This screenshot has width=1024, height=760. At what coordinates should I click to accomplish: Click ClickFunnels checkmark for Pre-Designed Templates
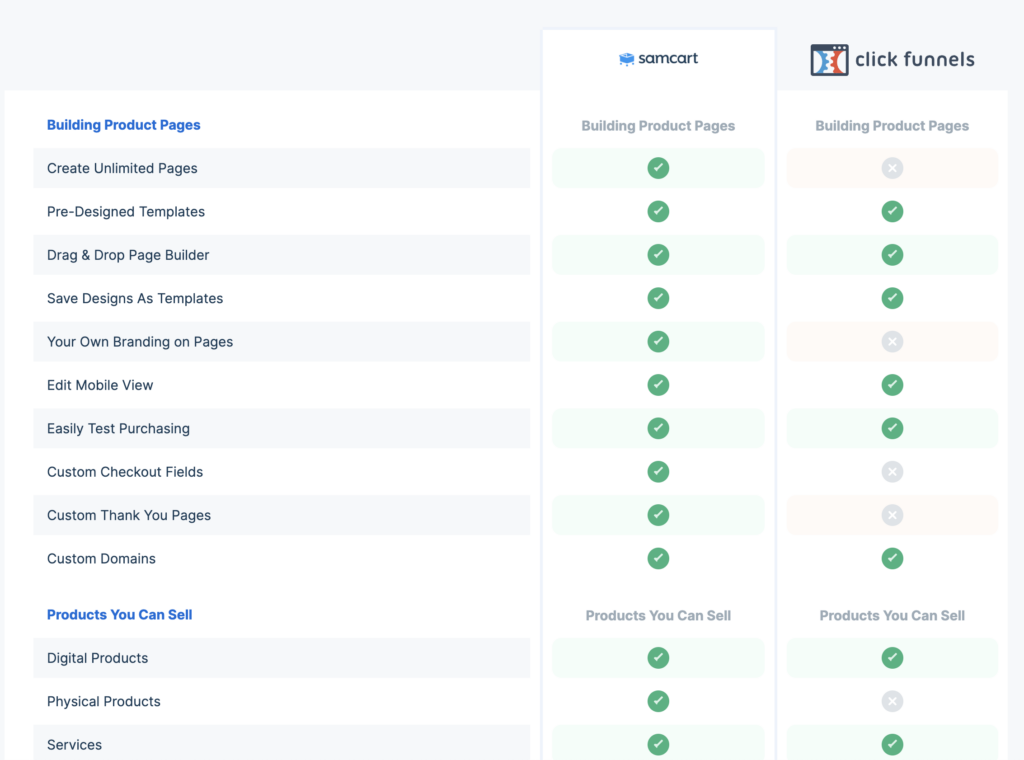point(892,212)
